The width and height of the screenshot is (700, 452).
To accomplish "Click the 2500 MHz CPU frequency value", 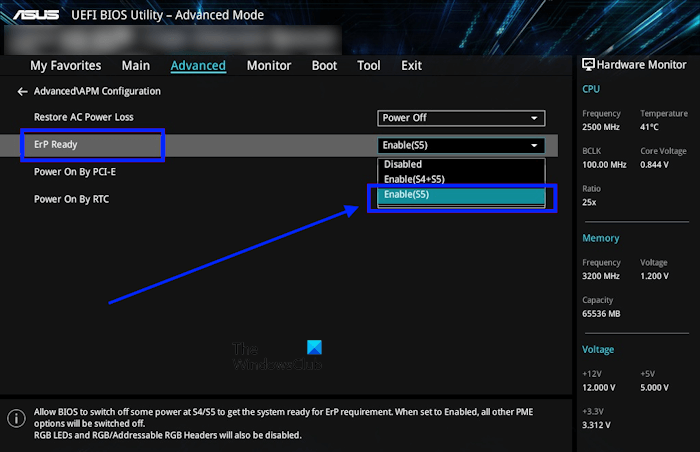I will [600, 127].
